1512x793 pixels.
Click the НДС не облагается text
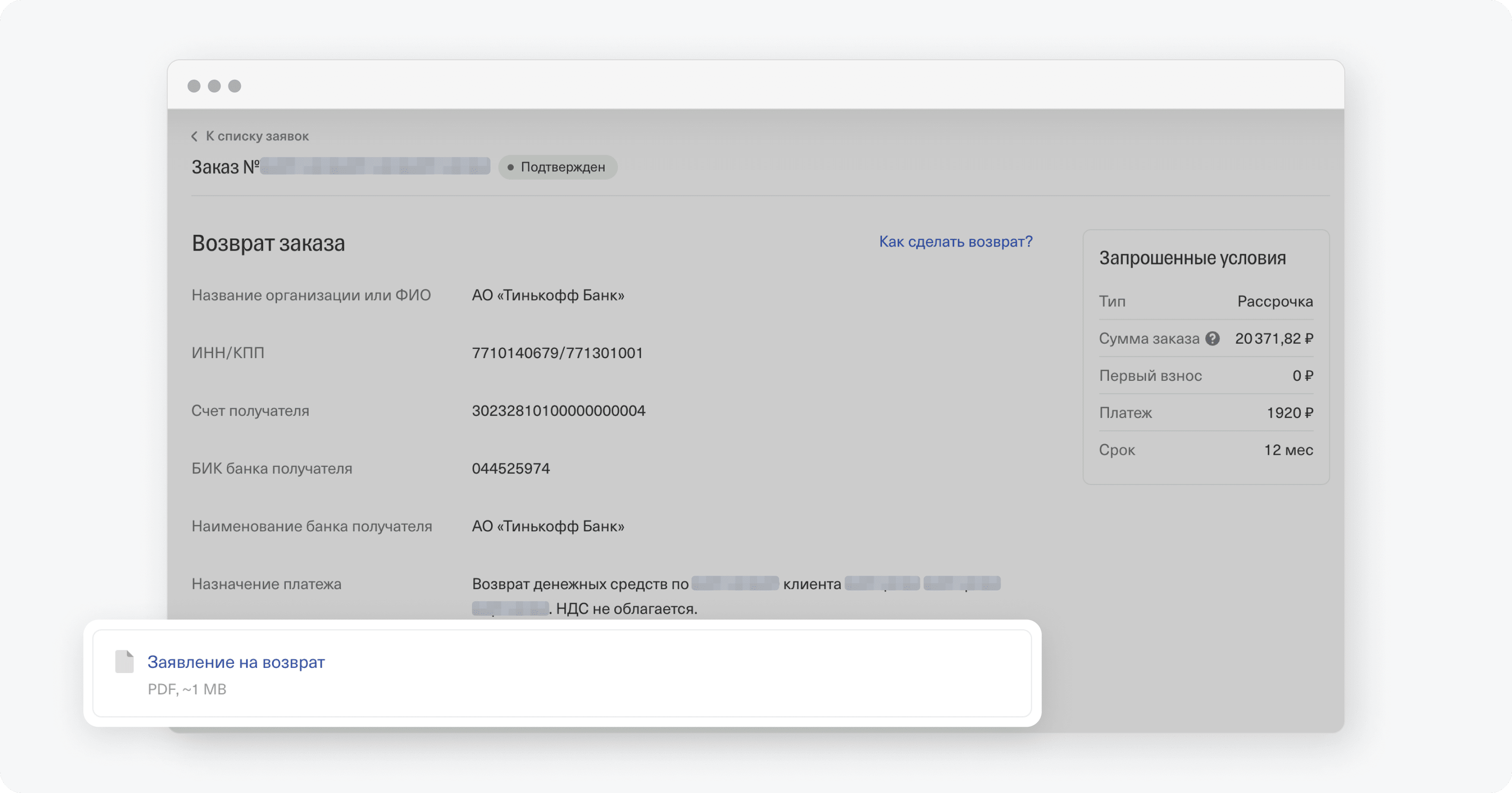626,609
